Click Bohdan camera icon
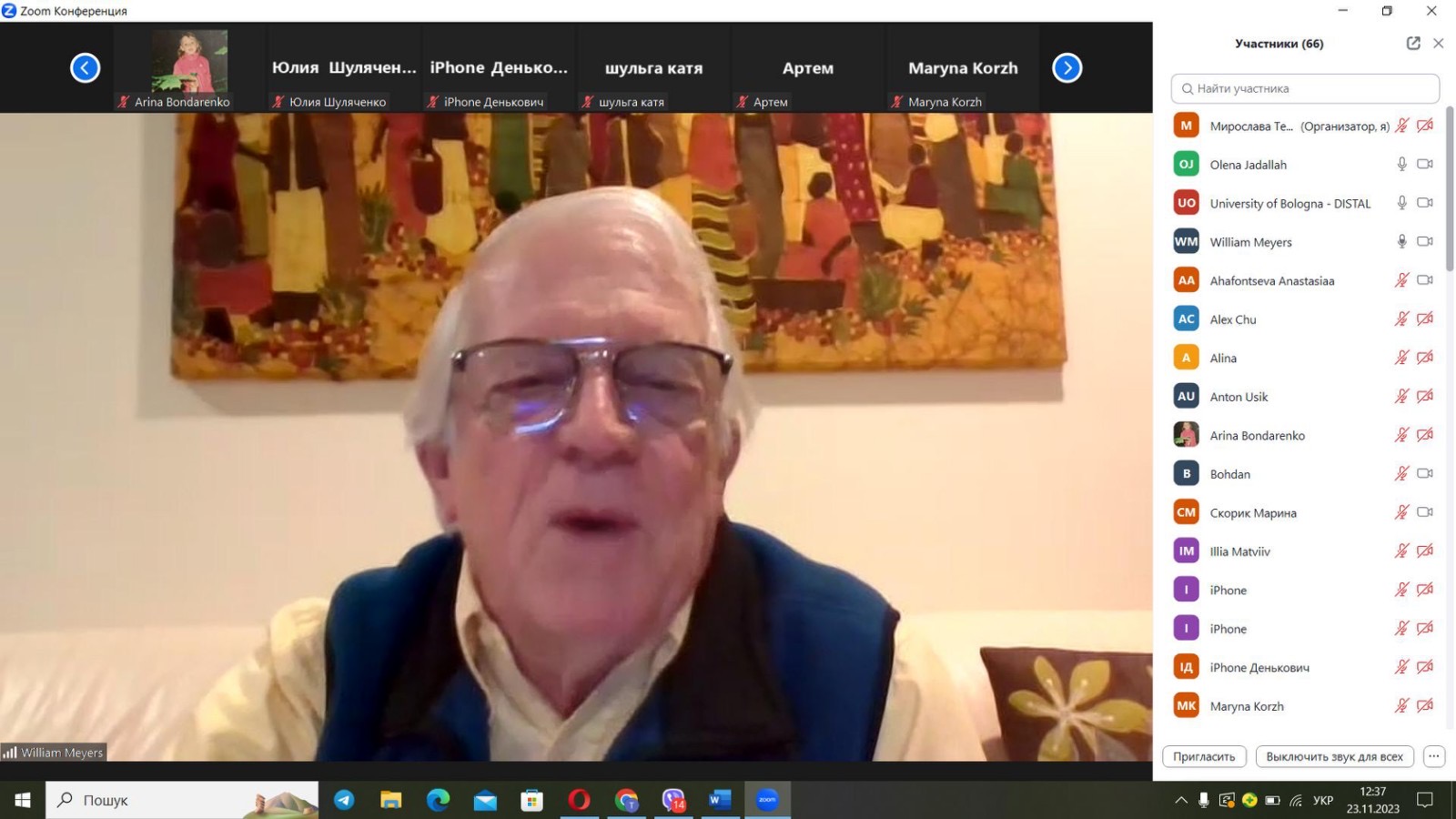The image size is (1456, 819). (1425, 473)
